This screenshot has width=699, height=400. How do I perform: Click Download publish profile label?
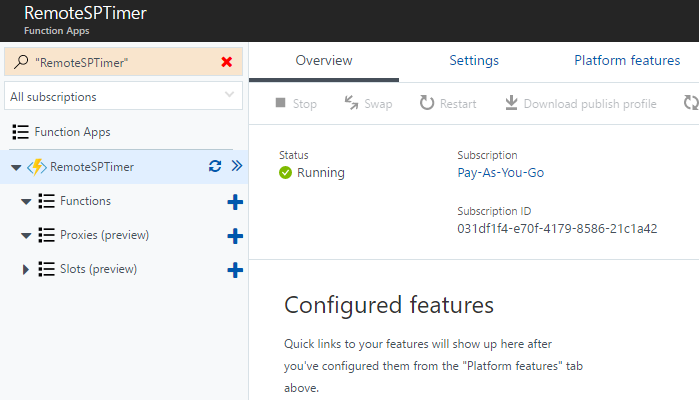click(590, 104)
